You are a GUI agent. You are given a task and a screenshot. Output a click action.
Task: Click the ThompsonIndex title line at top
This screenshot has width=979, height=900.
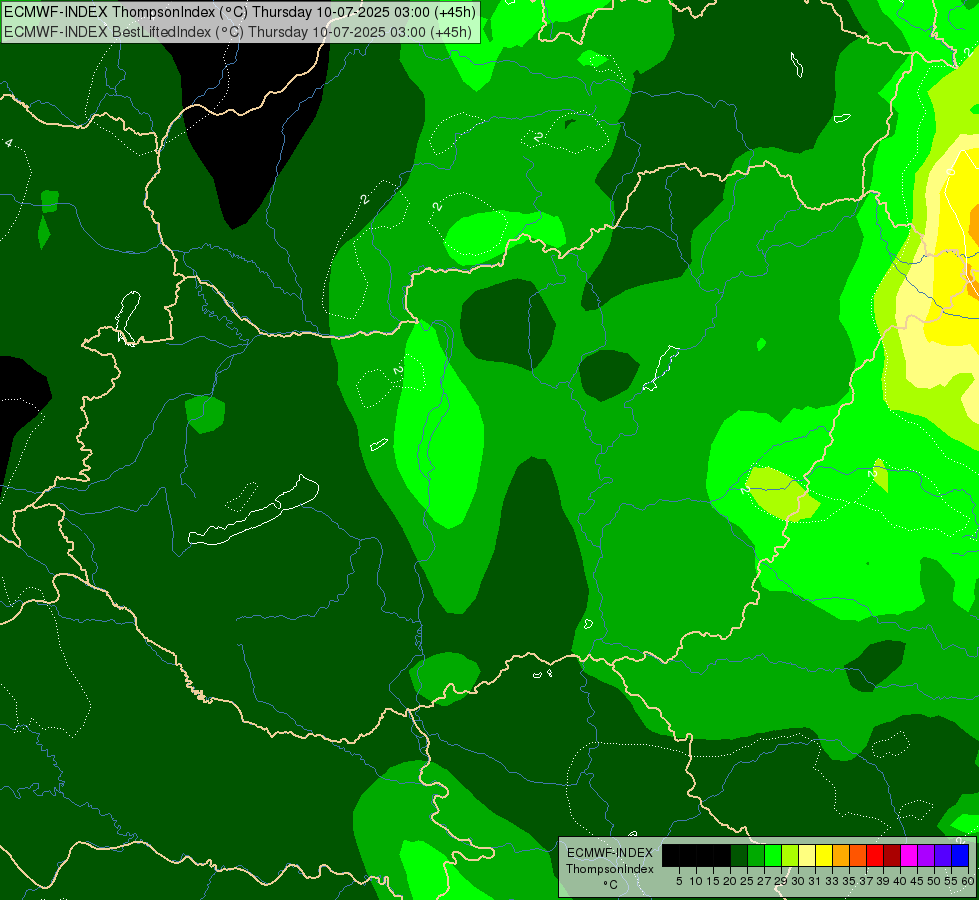(240, 11)
